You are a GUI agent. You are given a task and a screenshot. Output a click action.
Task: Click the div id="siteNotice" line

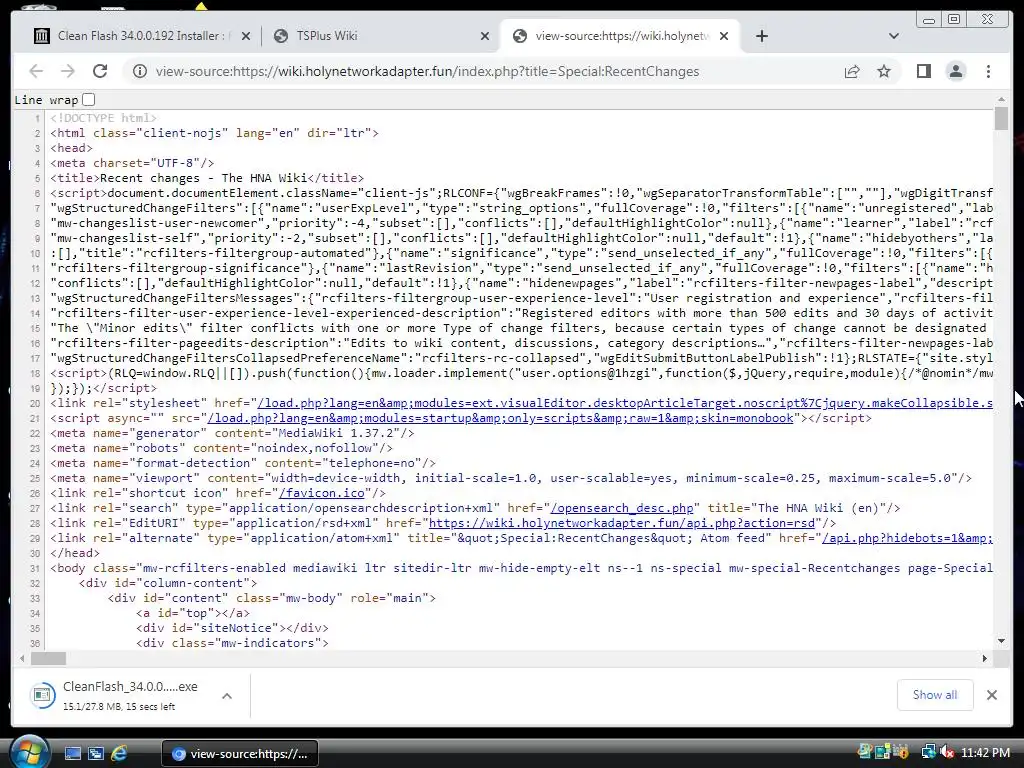tap(232, 628)
